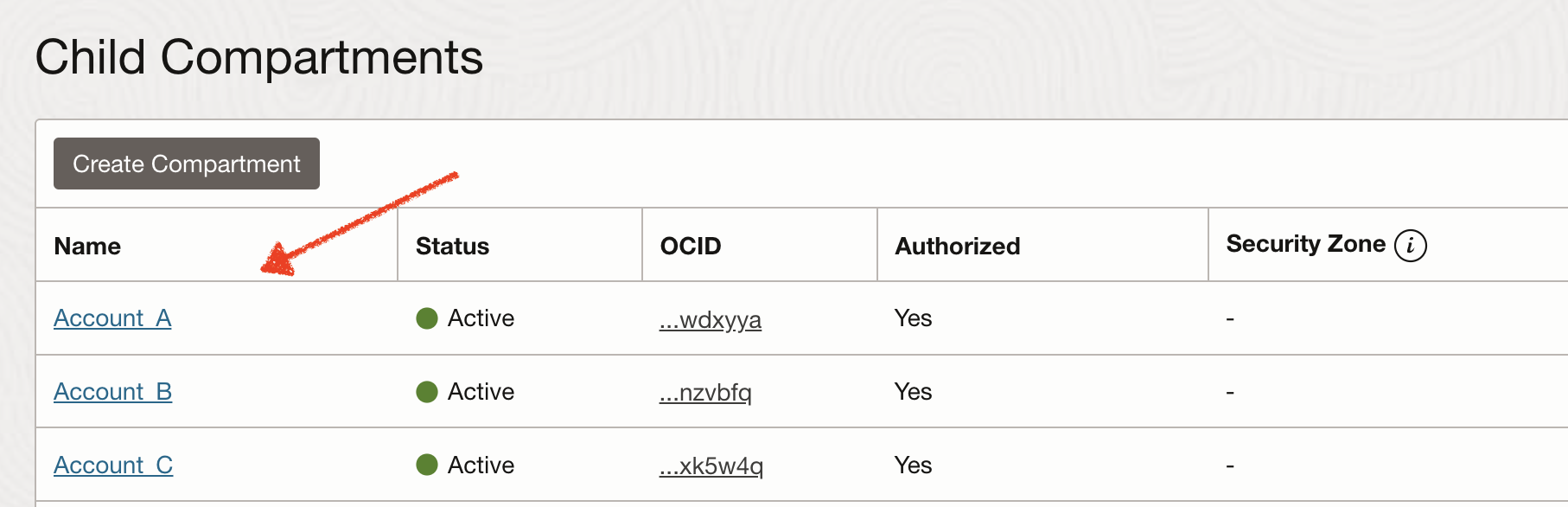Click the Authorized column header
The height and width of the screenshot is (507, 1568).
[x=958, y=247]
